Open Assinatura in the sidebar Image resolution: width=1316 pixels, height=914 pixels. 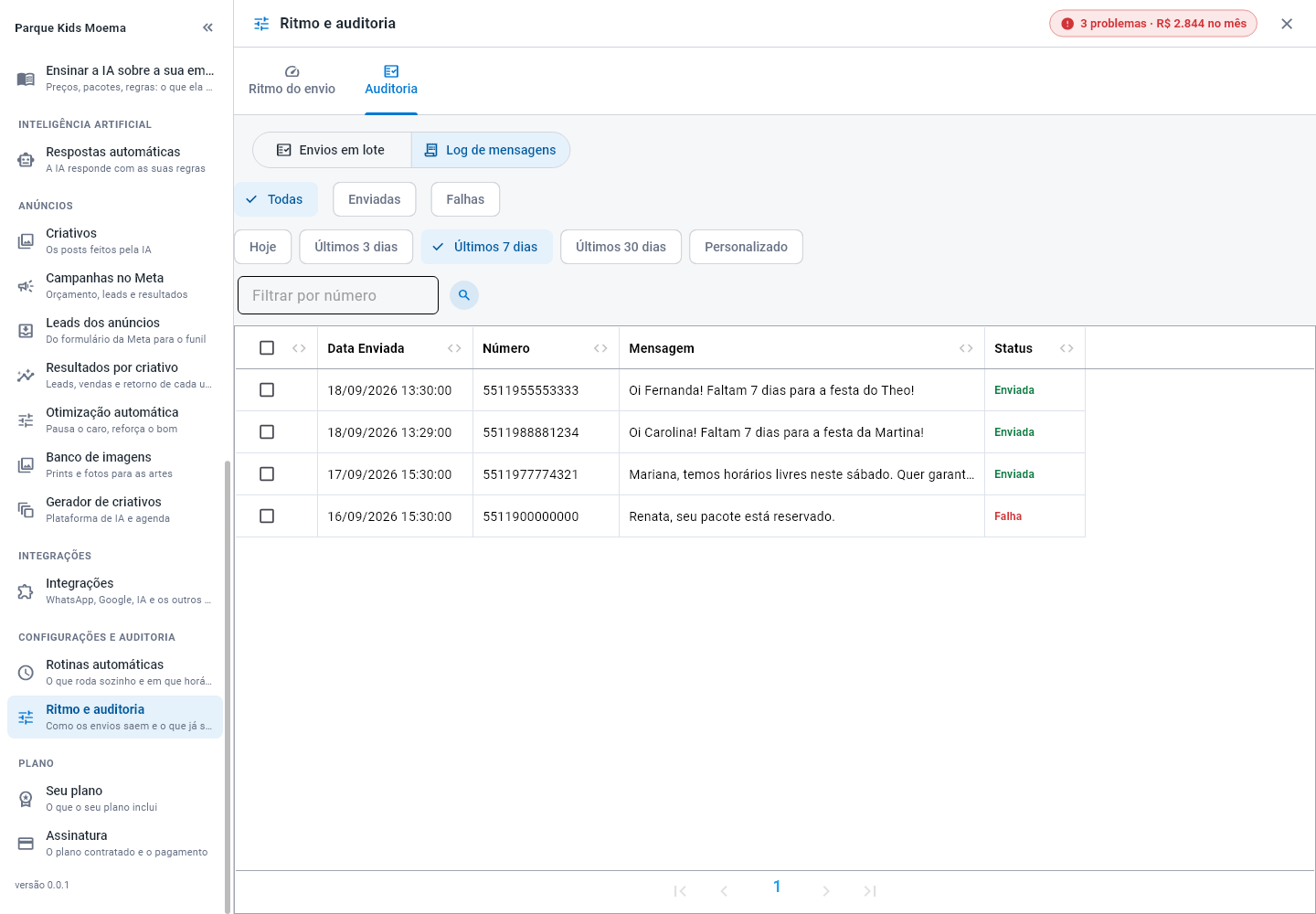pyautogui.click(x=115, y=844)
